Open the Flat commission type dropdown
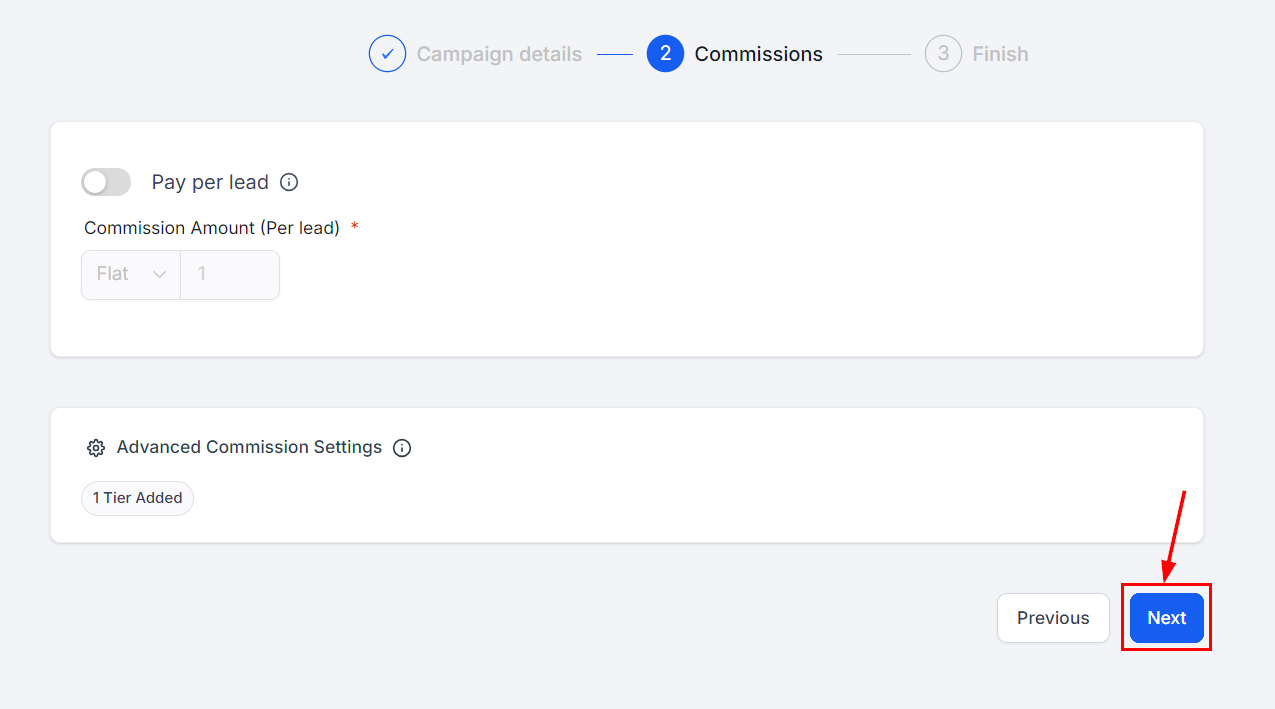This screenshot has height=709, width=1275. click(130, 274)
